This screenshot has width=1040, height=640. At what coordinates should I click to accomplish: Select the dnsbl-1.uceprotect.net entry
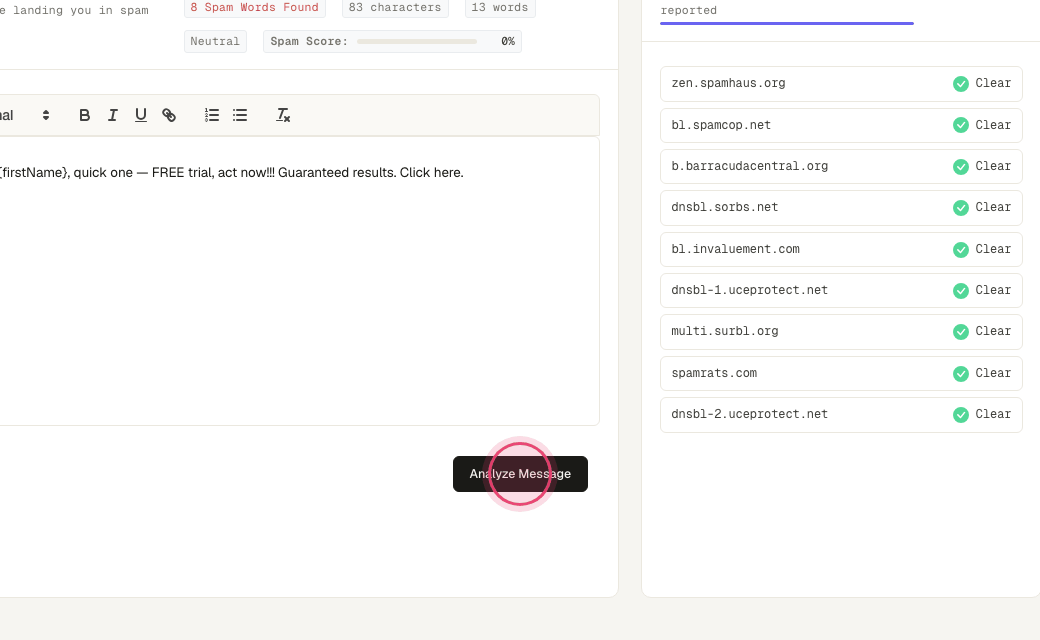point(841,290)
